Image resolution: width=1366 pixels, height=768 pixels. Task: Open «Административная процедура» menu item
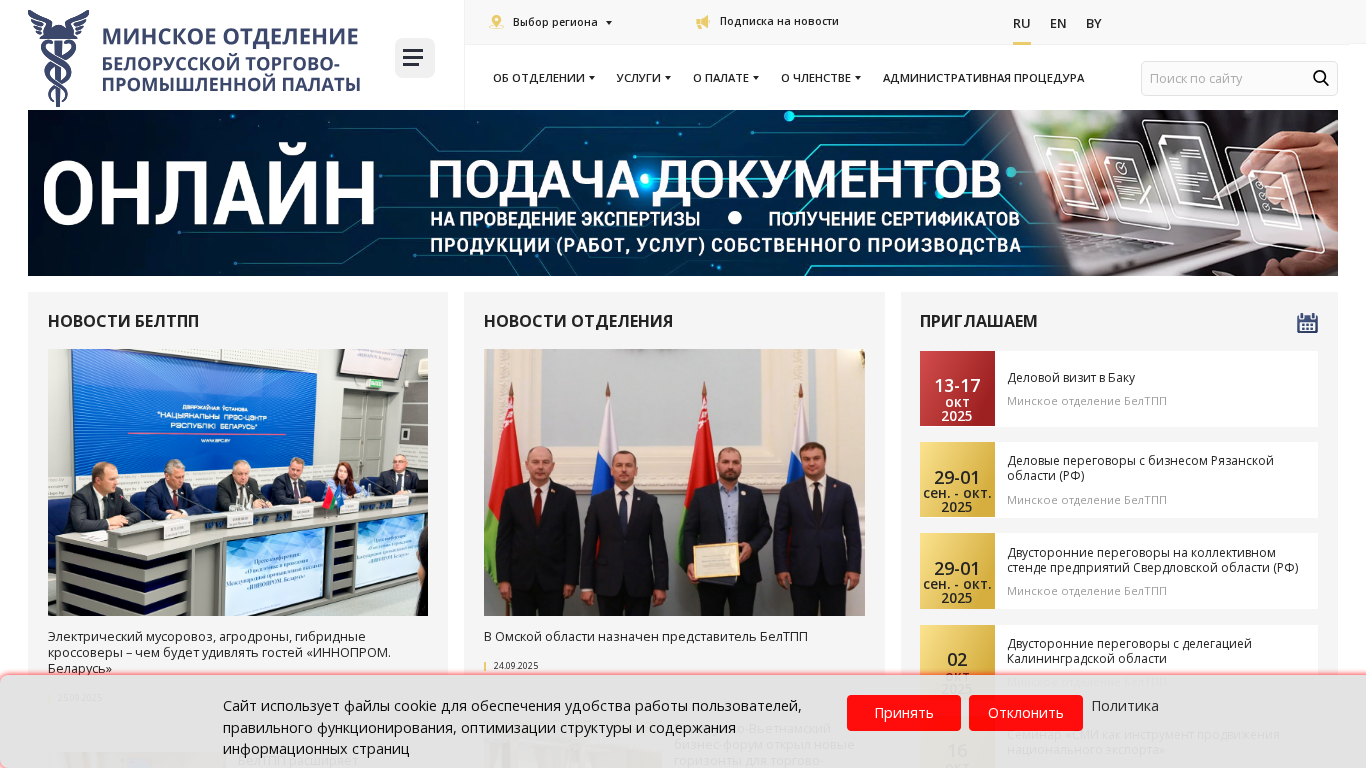point(983,78)
